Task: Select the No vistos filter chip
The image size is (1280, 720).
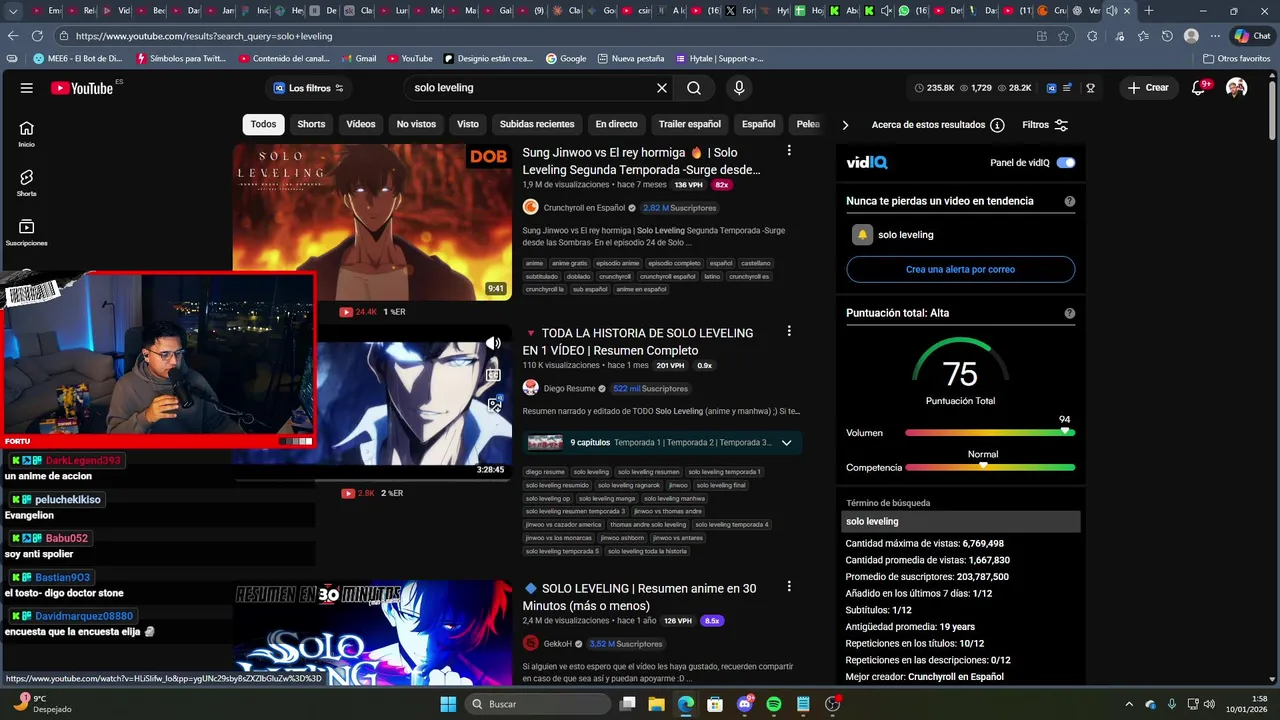Action: pyautogui.click(x=416, y=125)
